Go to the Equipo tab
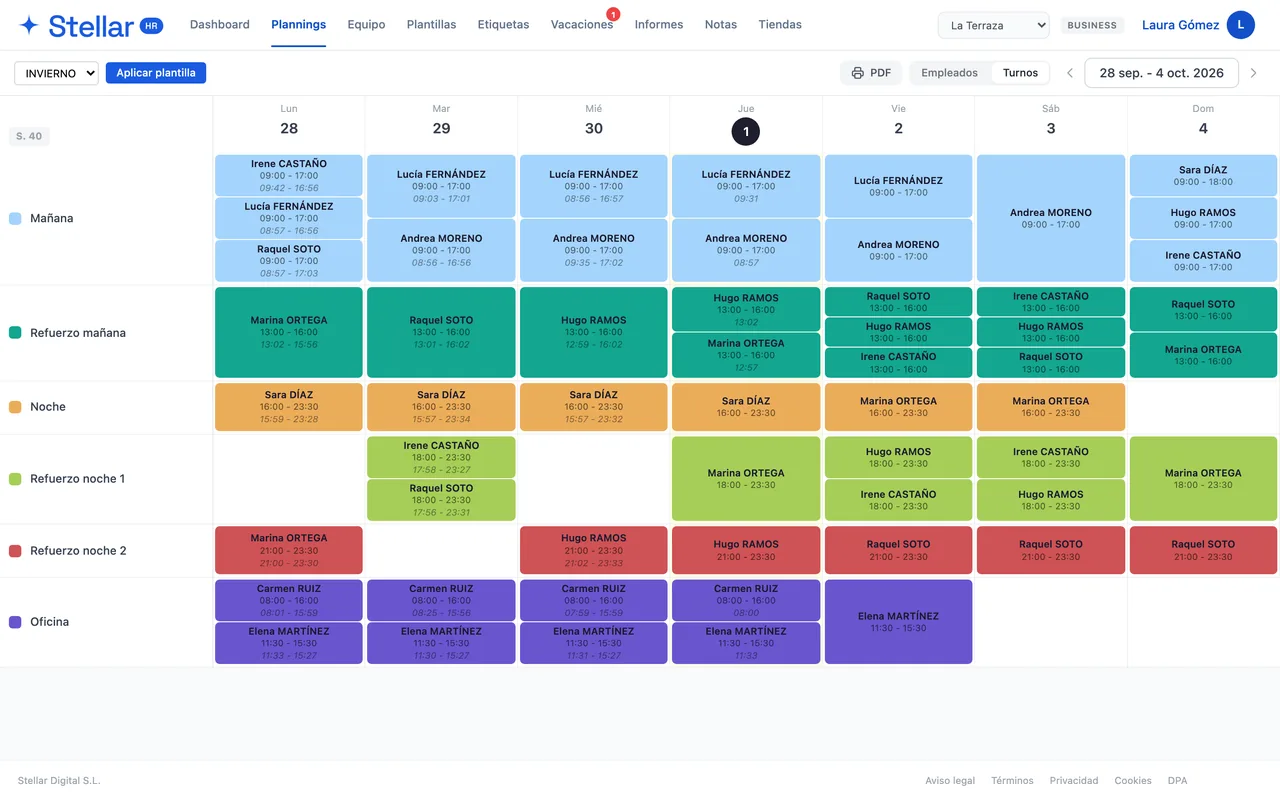1280x800 pixels. pyautogui.click(x=366, y=25)
